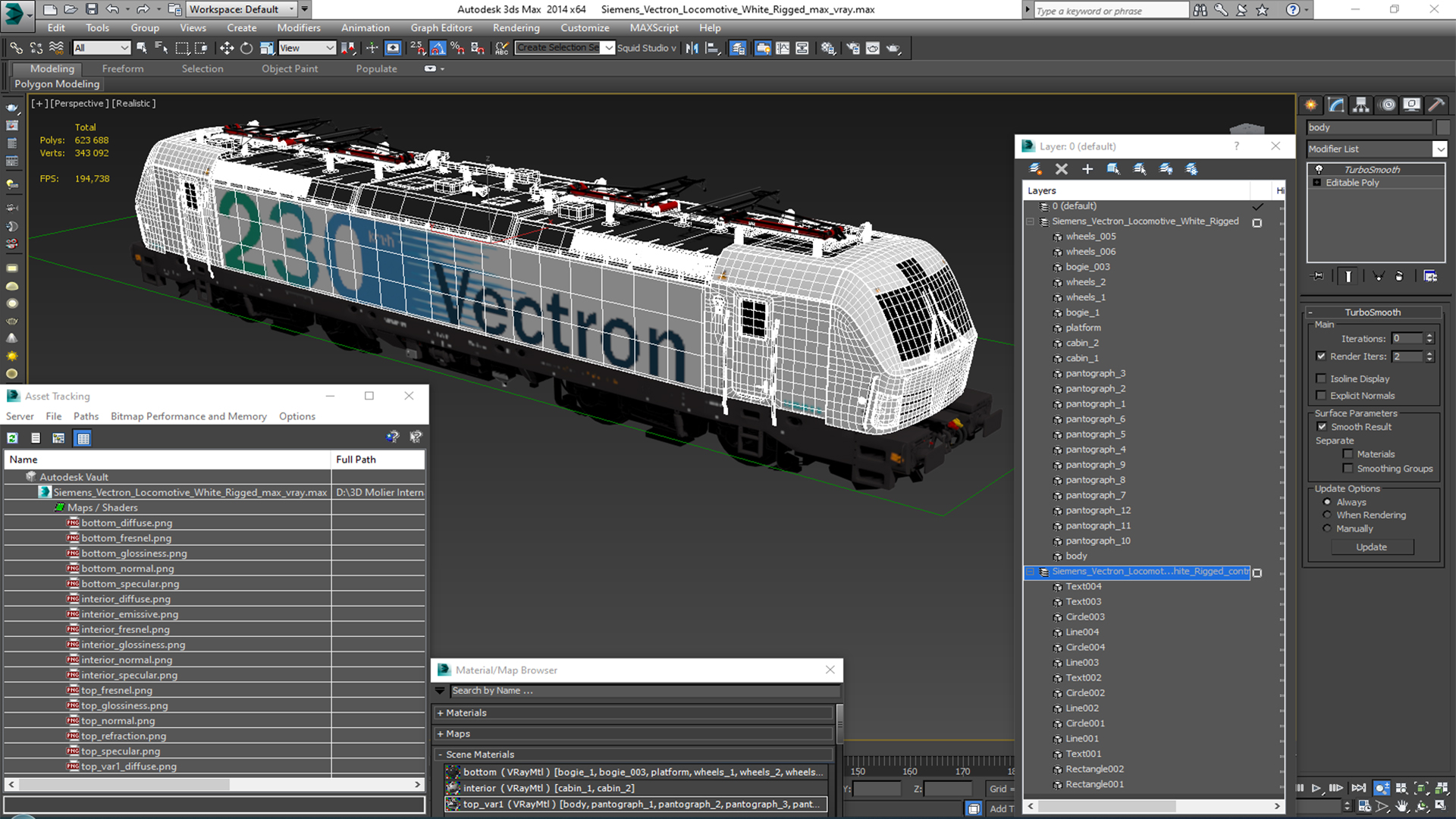Viewport: 1456px width, 819px height.
Task: Toggle Smooth Result checkbox
Action: 1322,427
